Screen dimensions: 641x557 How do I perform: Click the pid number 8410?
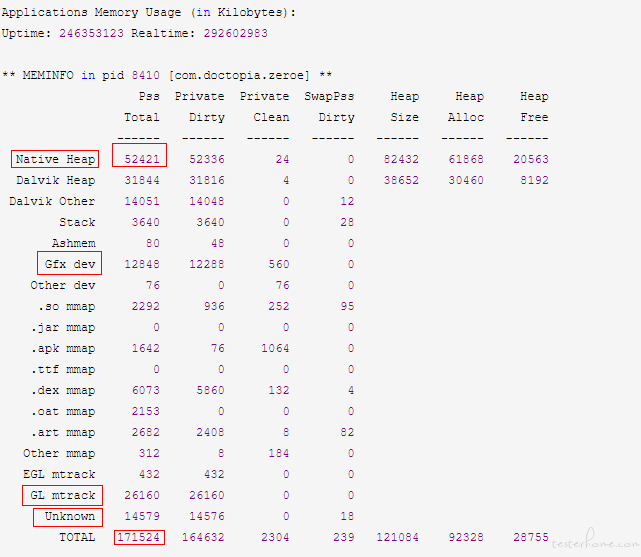pyautogui.click(x=146, y=75)
